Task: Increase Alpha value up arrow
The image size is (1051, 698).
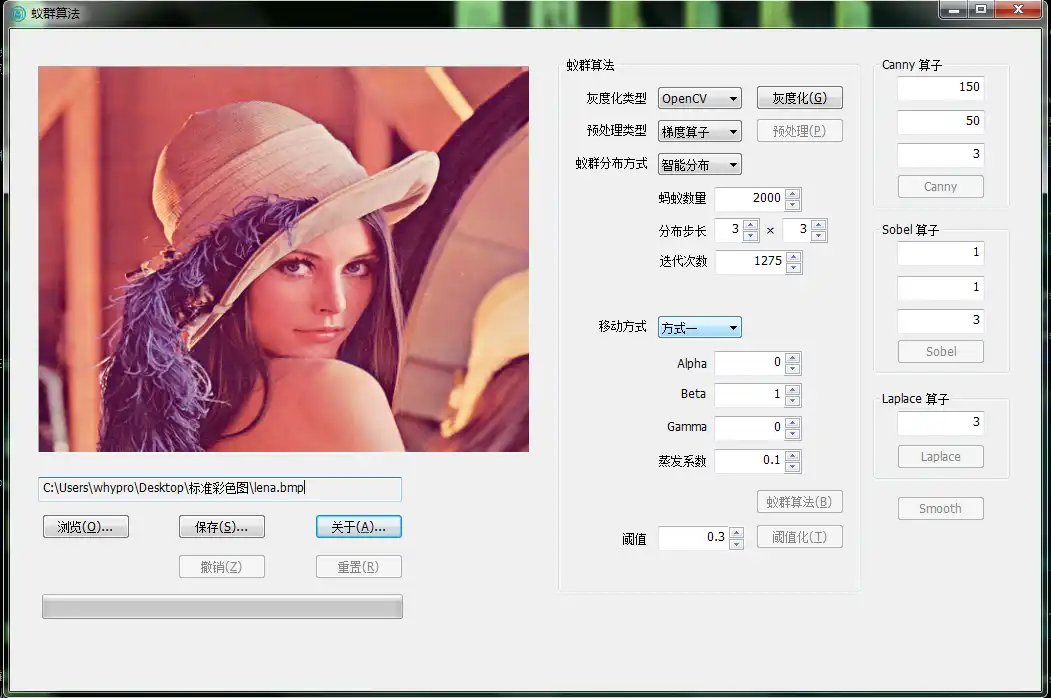Action: tap(792, 357)
